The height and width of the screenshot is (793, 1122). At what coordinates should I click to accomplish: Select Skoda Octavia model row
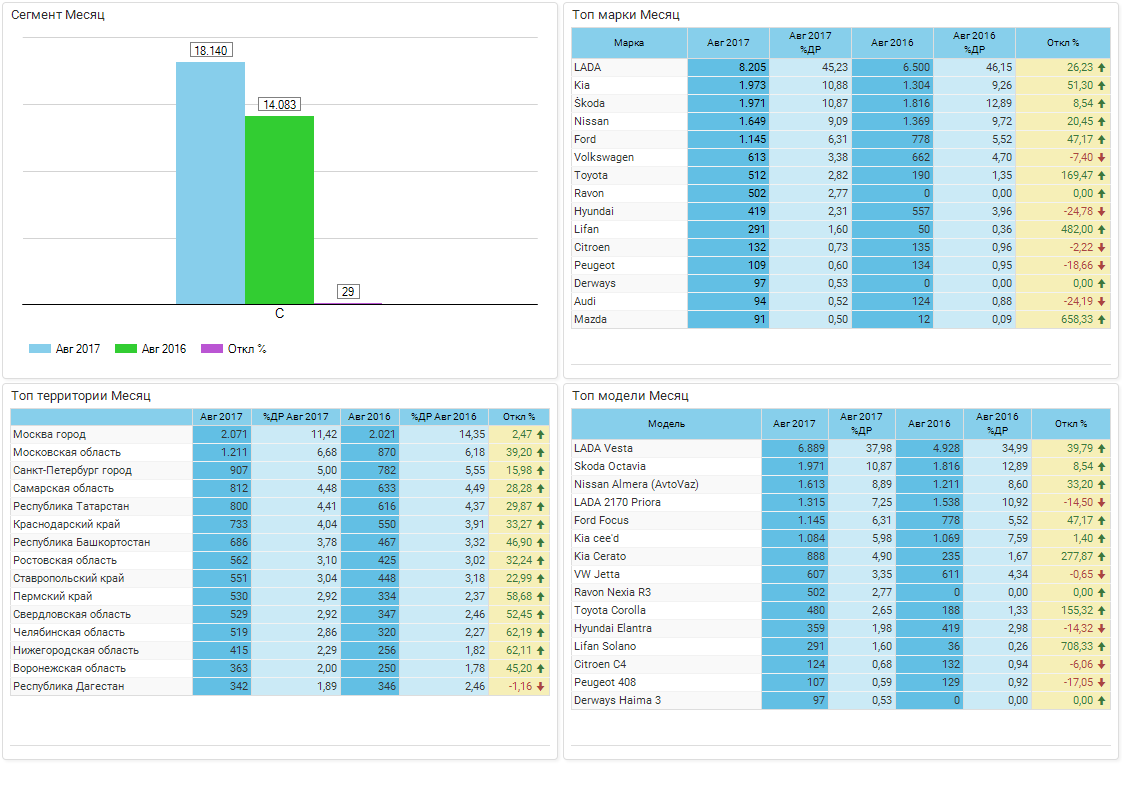[x=841, y=467]
